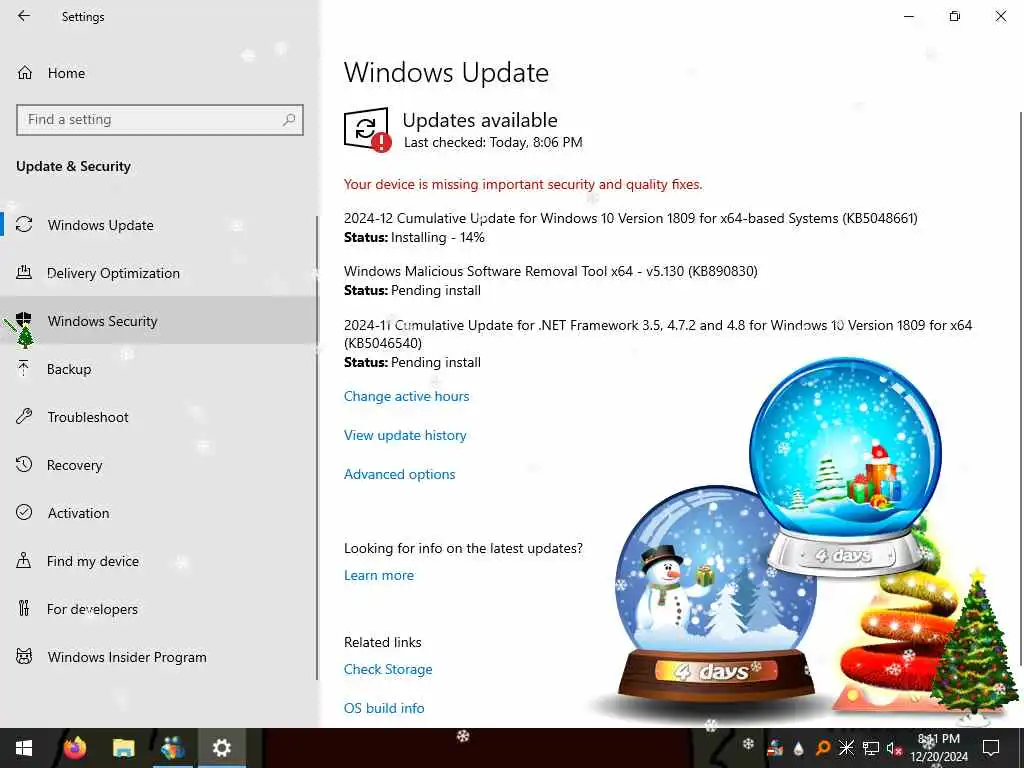Open For developers settings
Viewport: 1024px width, 768px height.
160,609
